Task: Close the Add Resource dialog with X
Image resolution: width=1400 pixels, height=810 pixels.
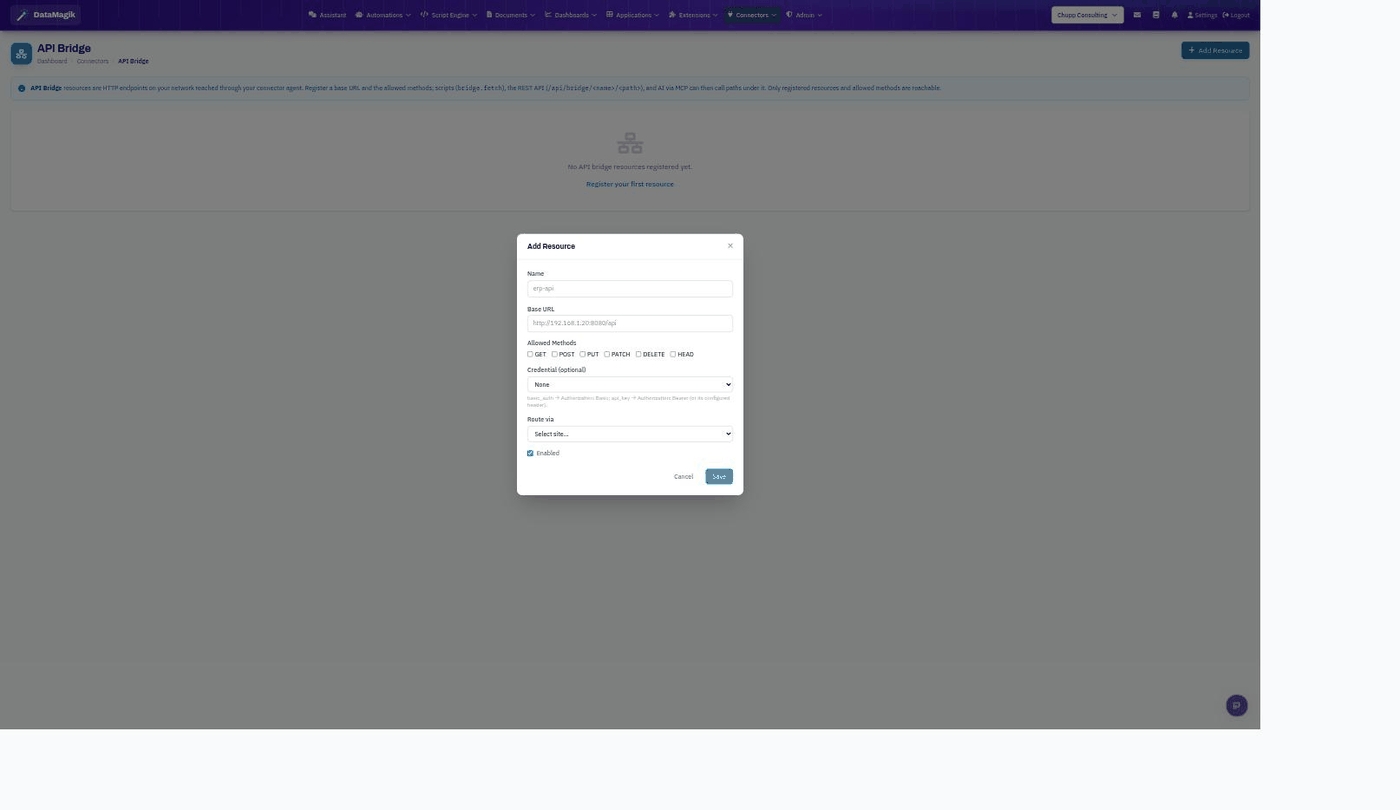Action: [730, 246]
